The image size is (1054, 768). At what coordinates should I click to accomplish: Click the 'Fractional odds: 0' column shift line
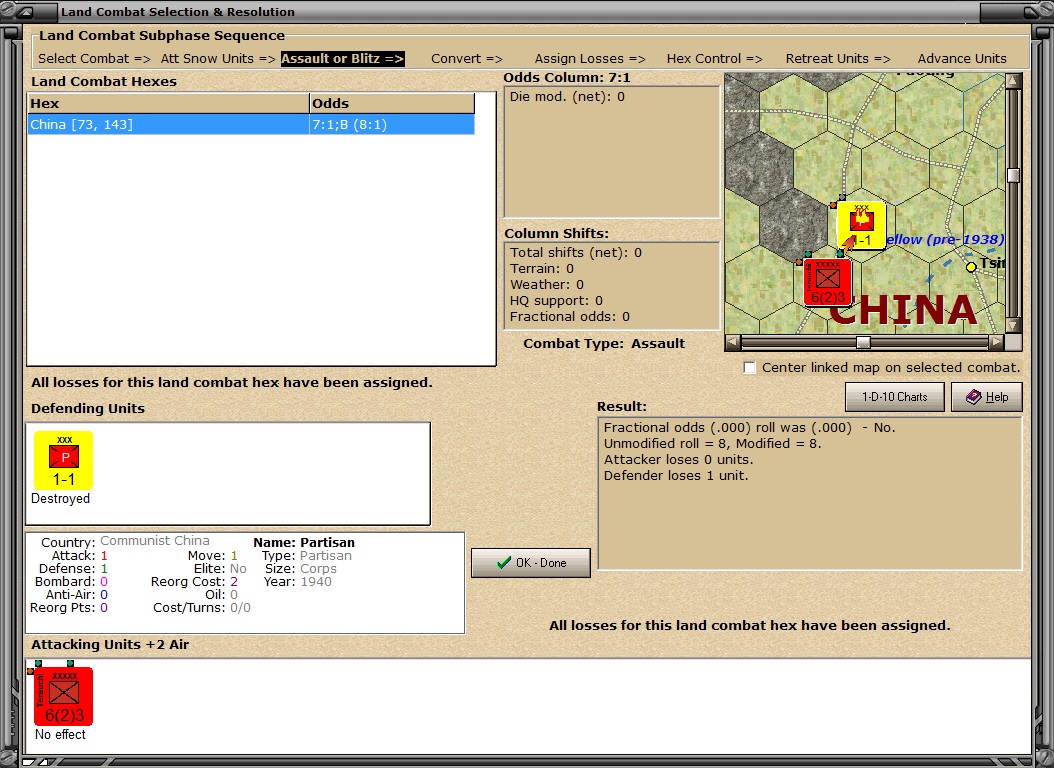point(569,316)
